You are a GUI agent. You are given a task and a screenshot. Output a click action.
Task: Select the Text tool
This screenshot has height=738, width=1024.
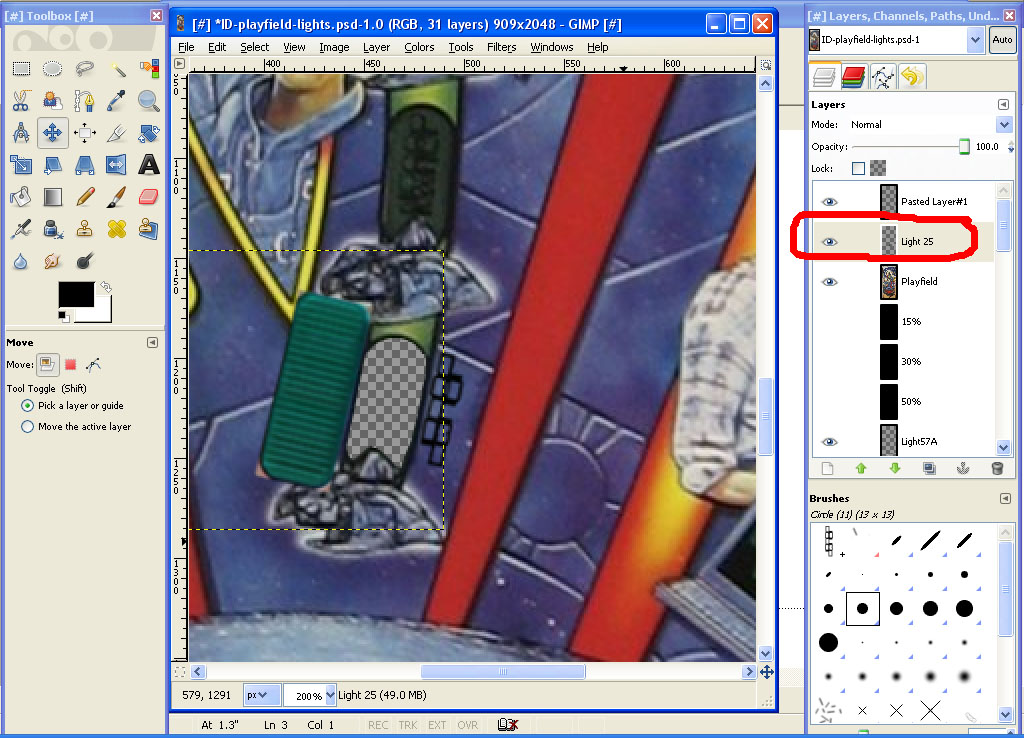point(149,165)
